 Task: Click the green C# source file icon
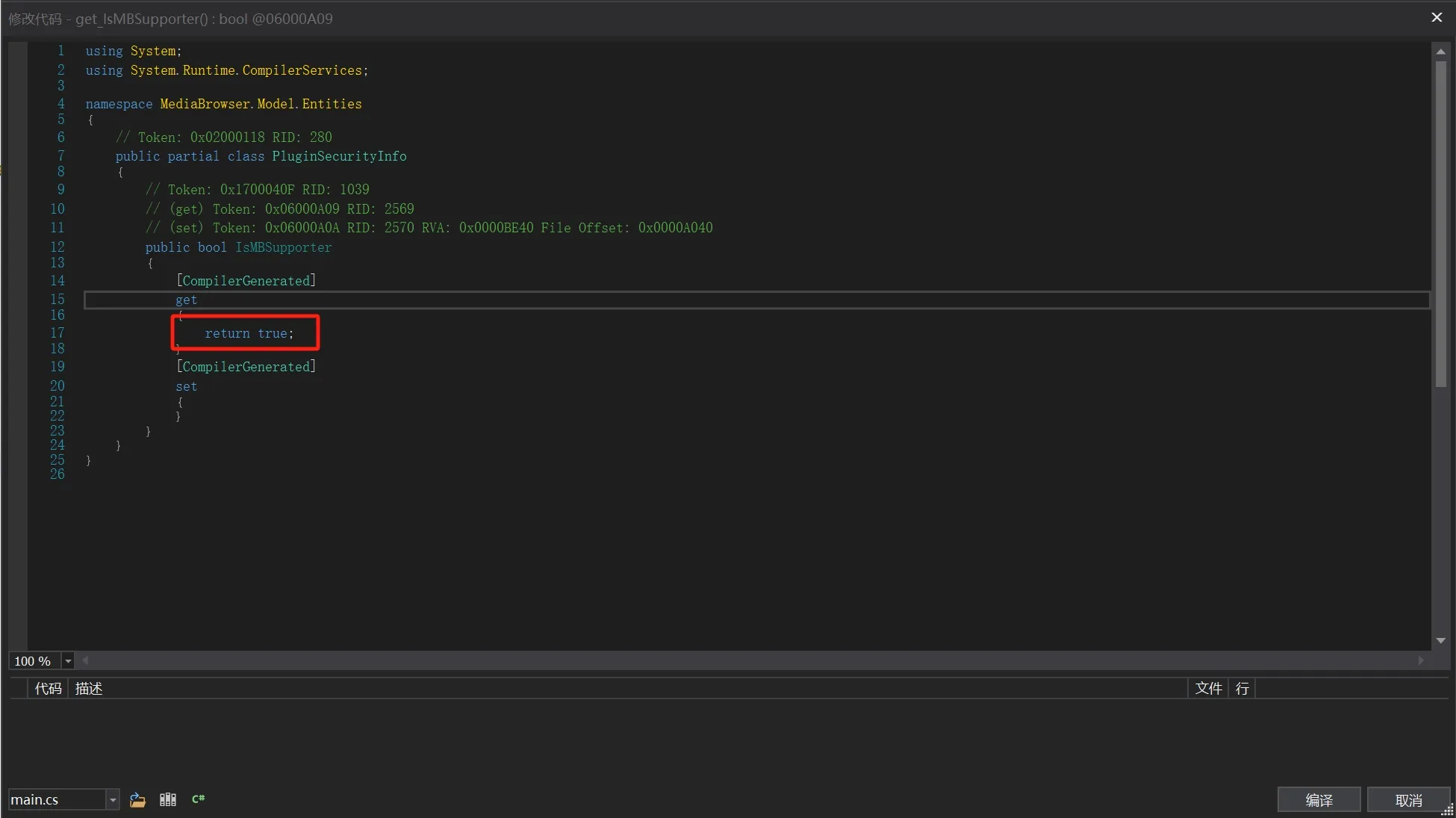tap(198, 799)
